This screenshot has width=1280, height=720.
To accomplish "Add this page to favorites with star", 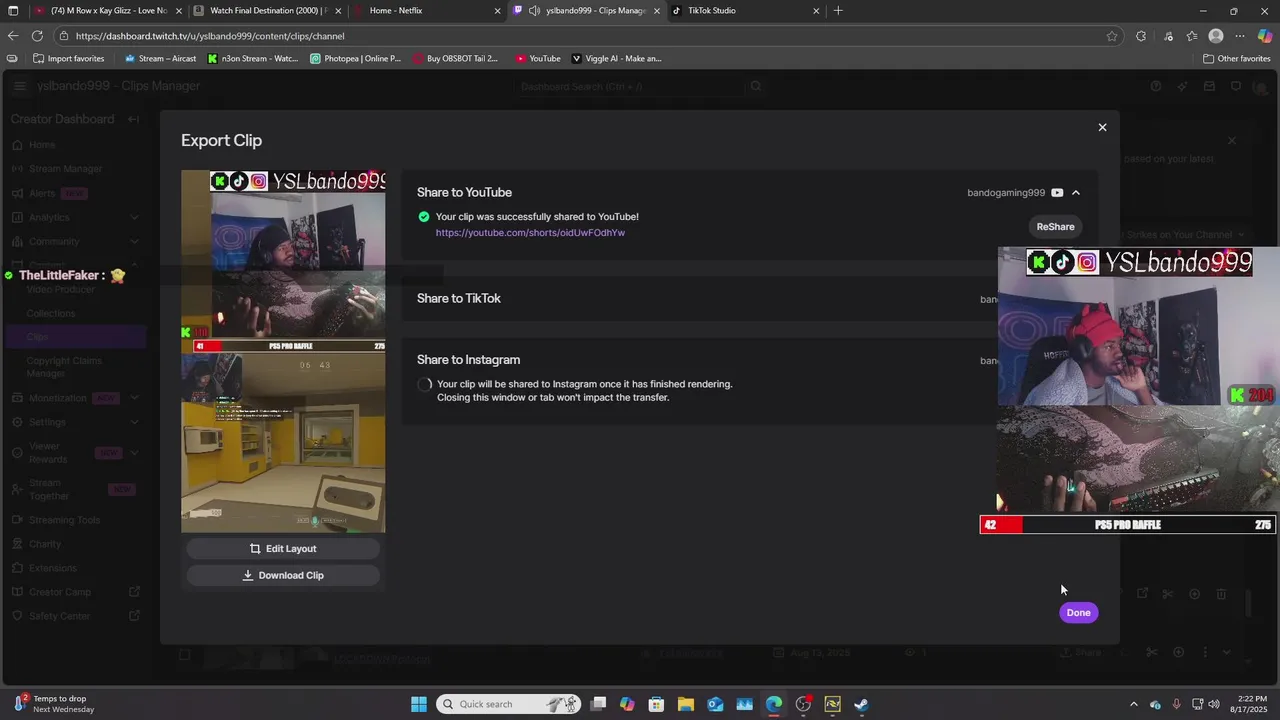I will click(x=1112, y=36).
